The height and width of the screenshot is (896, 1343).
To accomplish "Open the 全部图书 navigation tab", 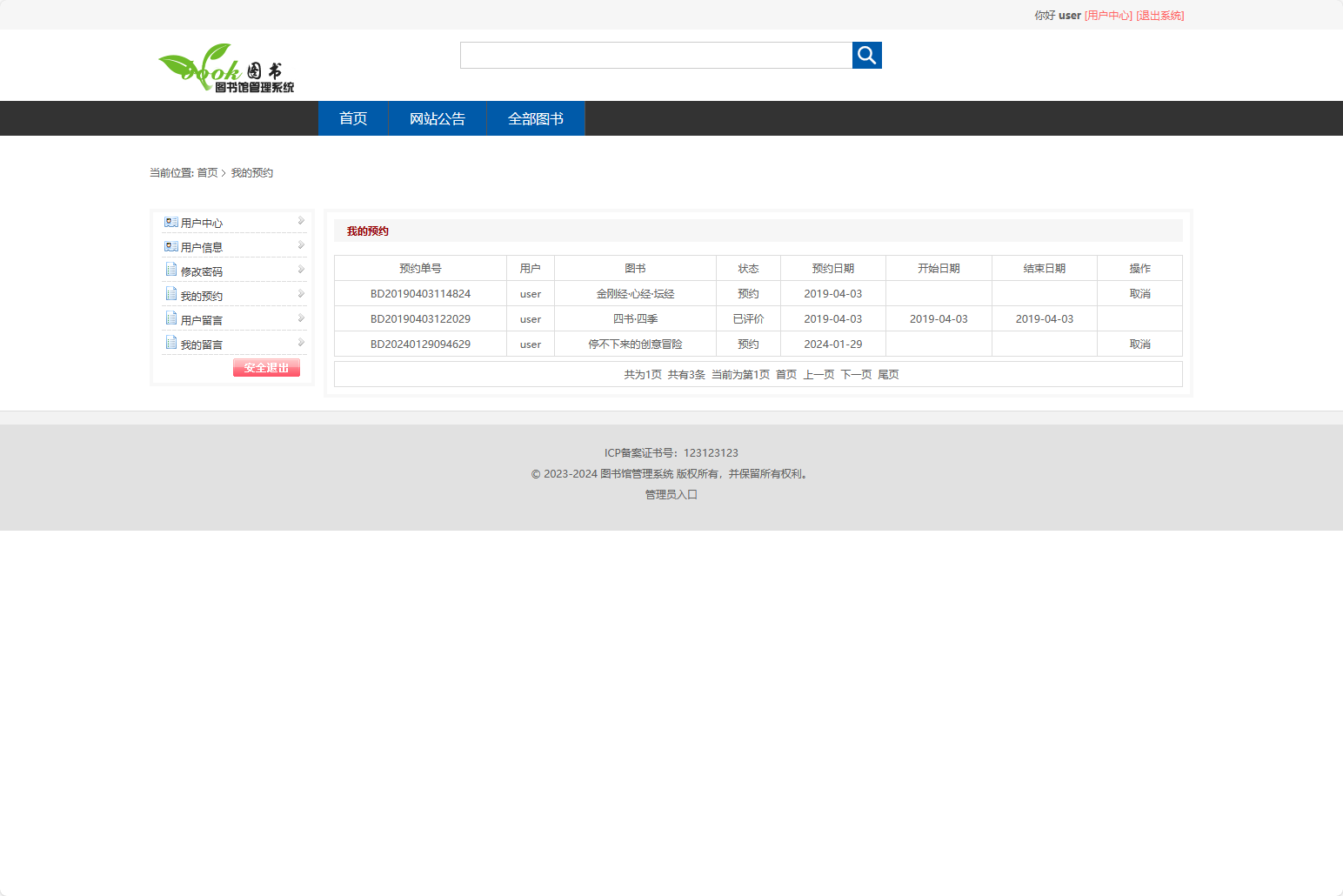I will point(536,118).
